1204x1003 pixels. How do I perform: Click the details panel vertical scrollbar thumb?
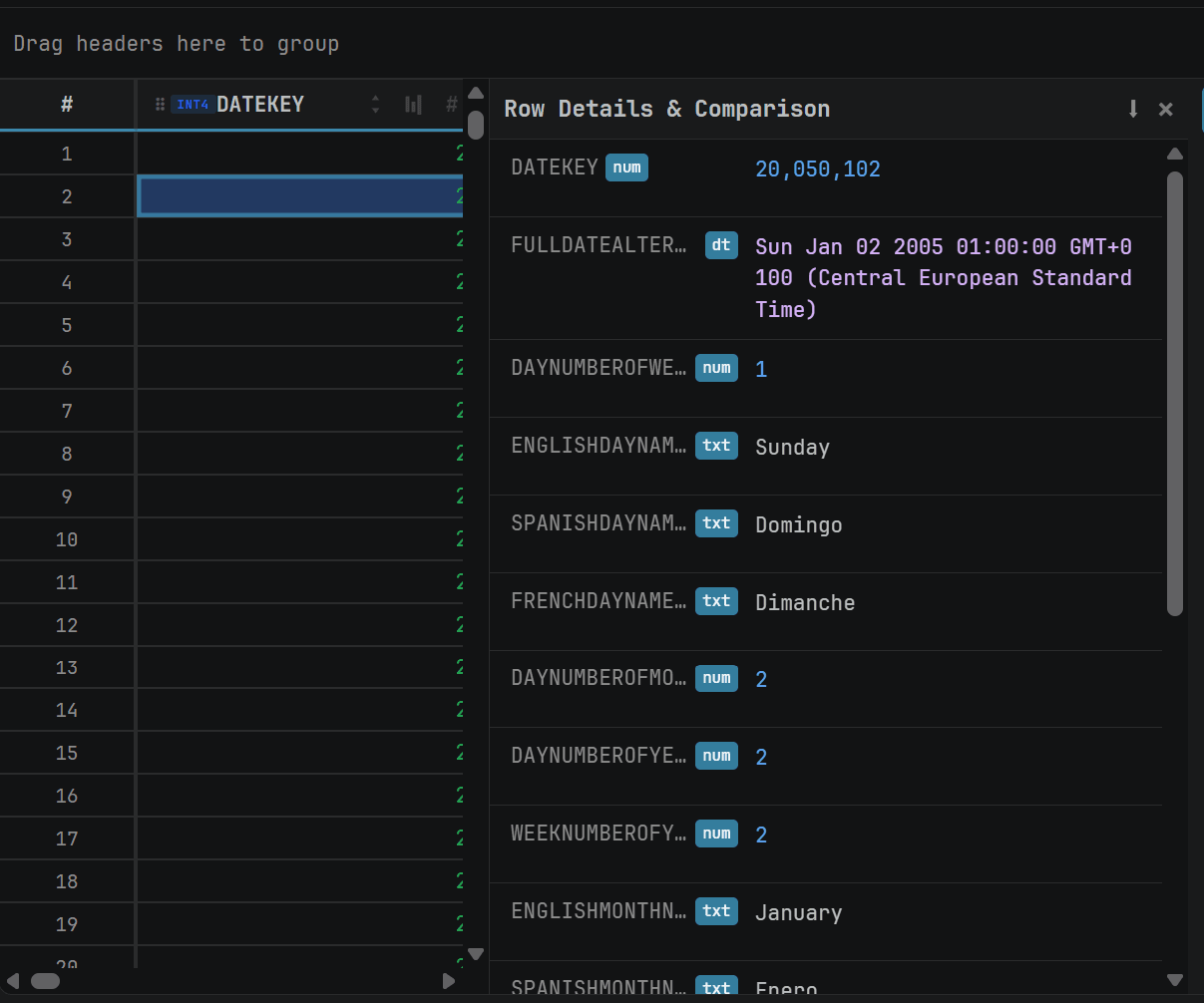coord(1175,394)
